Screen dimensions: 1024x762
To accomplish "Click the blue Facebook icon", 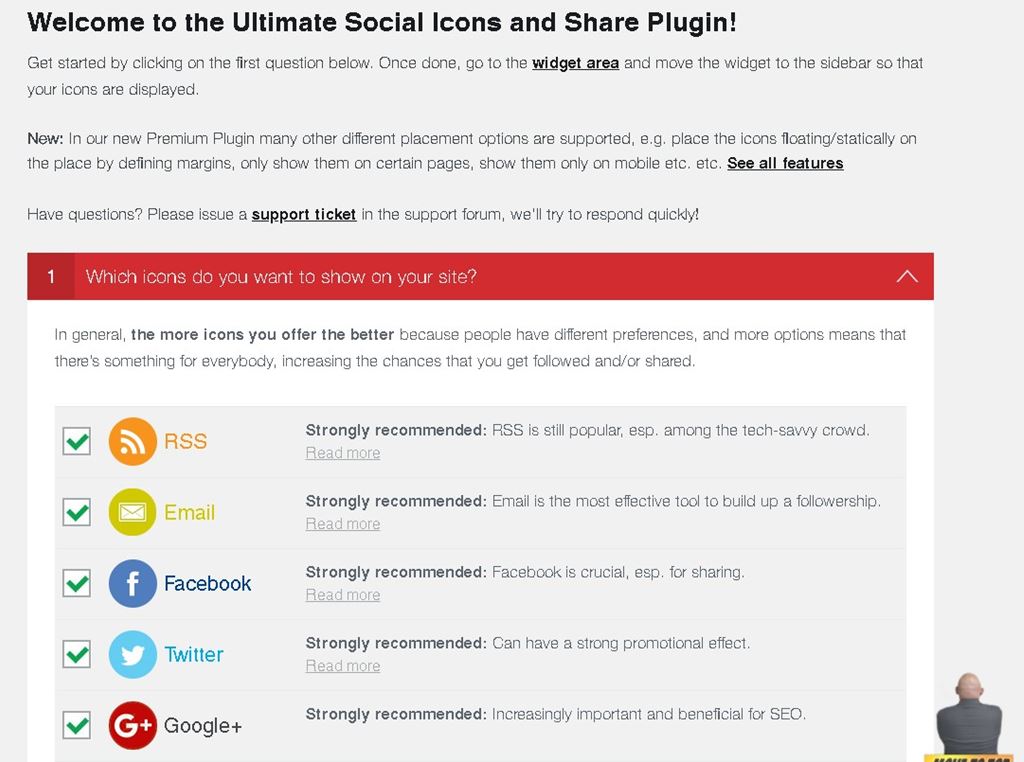I will tap(132, 583).
